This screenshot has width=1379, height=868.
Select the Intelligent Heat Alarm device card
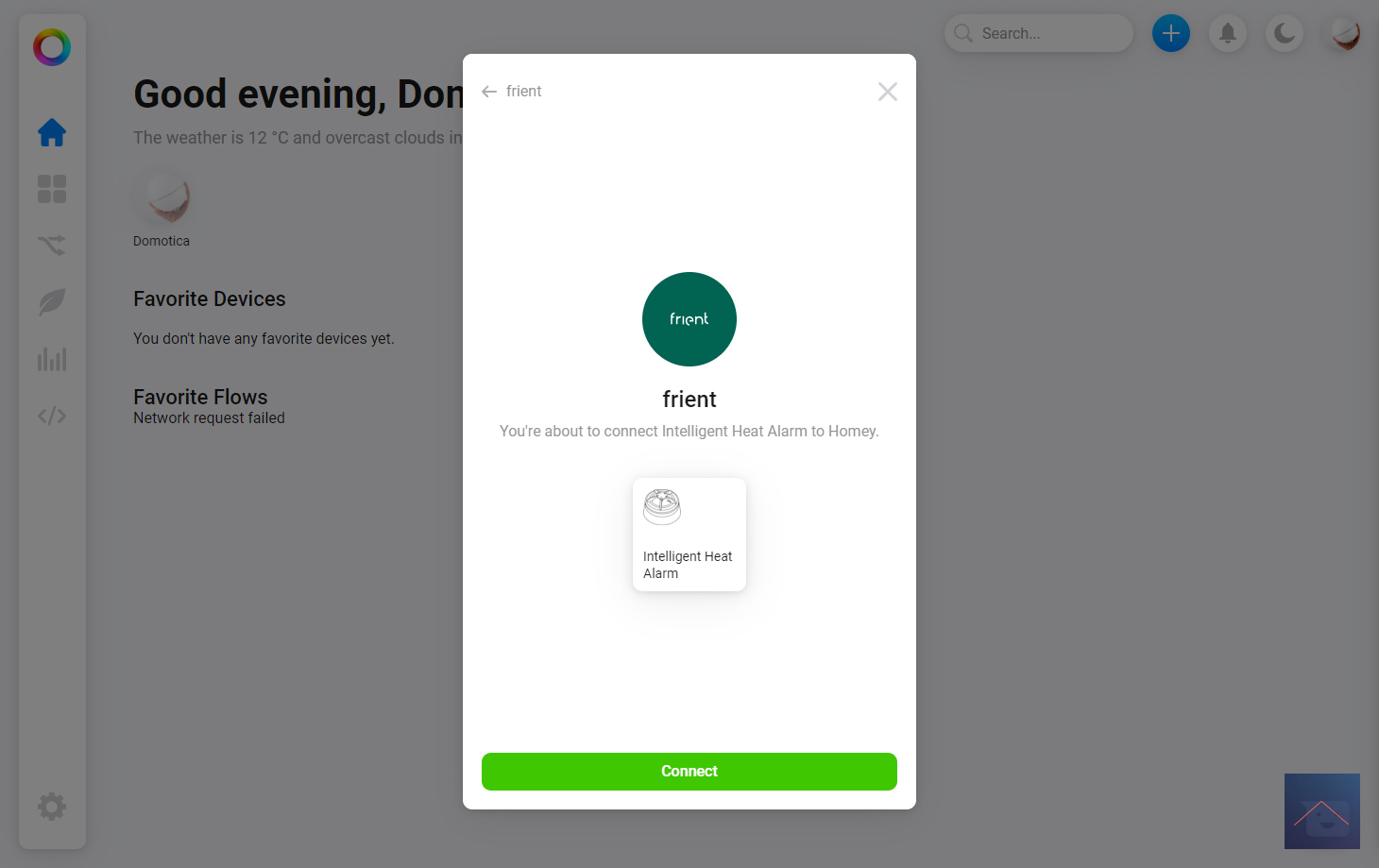point(689,535)
